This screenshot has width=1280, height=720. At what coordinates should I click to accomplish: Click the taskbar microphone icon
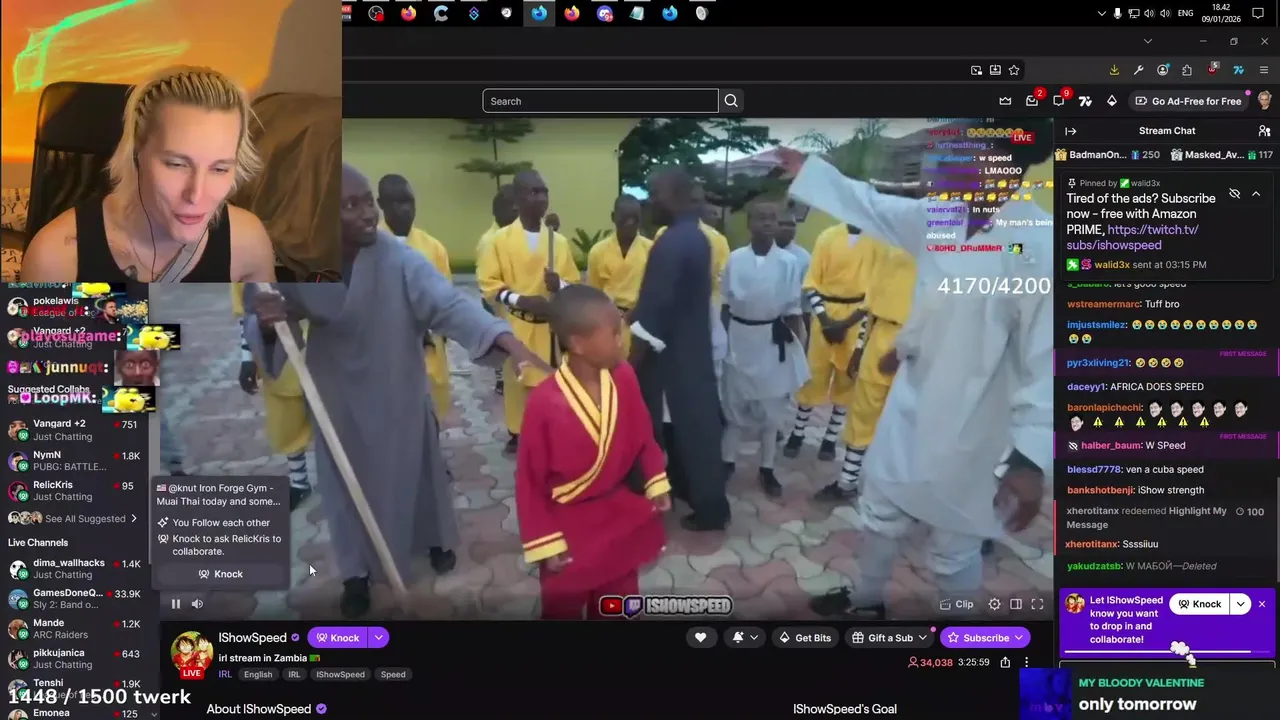pyautogui.click(x=1117, y=13)
